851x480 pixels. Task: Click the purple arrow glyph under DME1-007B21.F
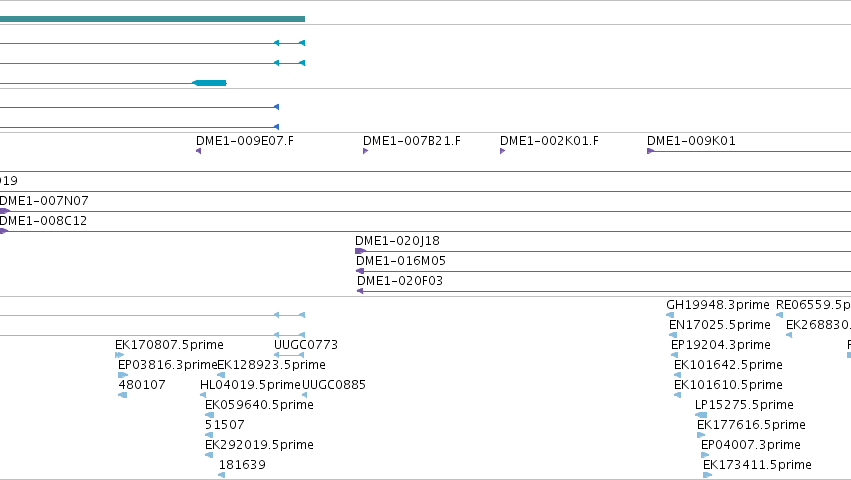coord(366,151)
